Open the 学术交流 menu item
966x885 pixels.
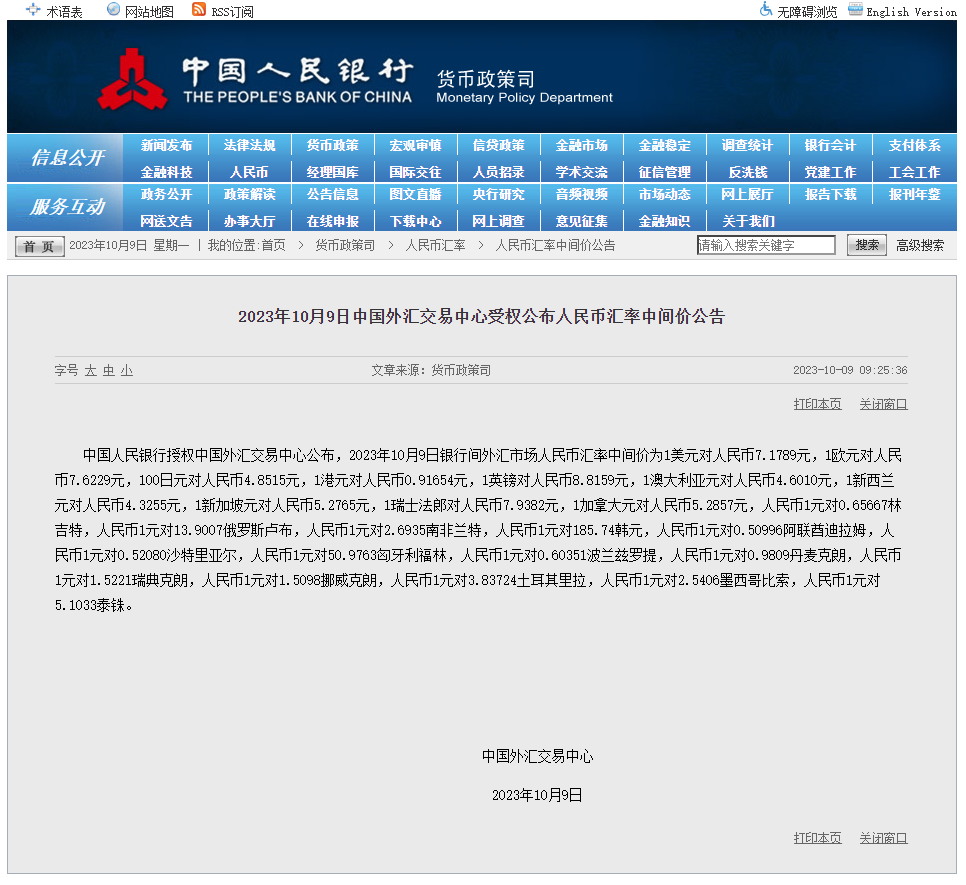pos(582,172)
